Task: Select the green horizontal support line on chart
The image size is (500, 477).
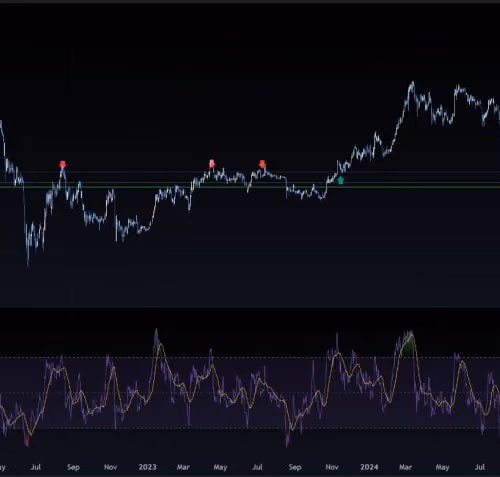Action: (250, 187)
